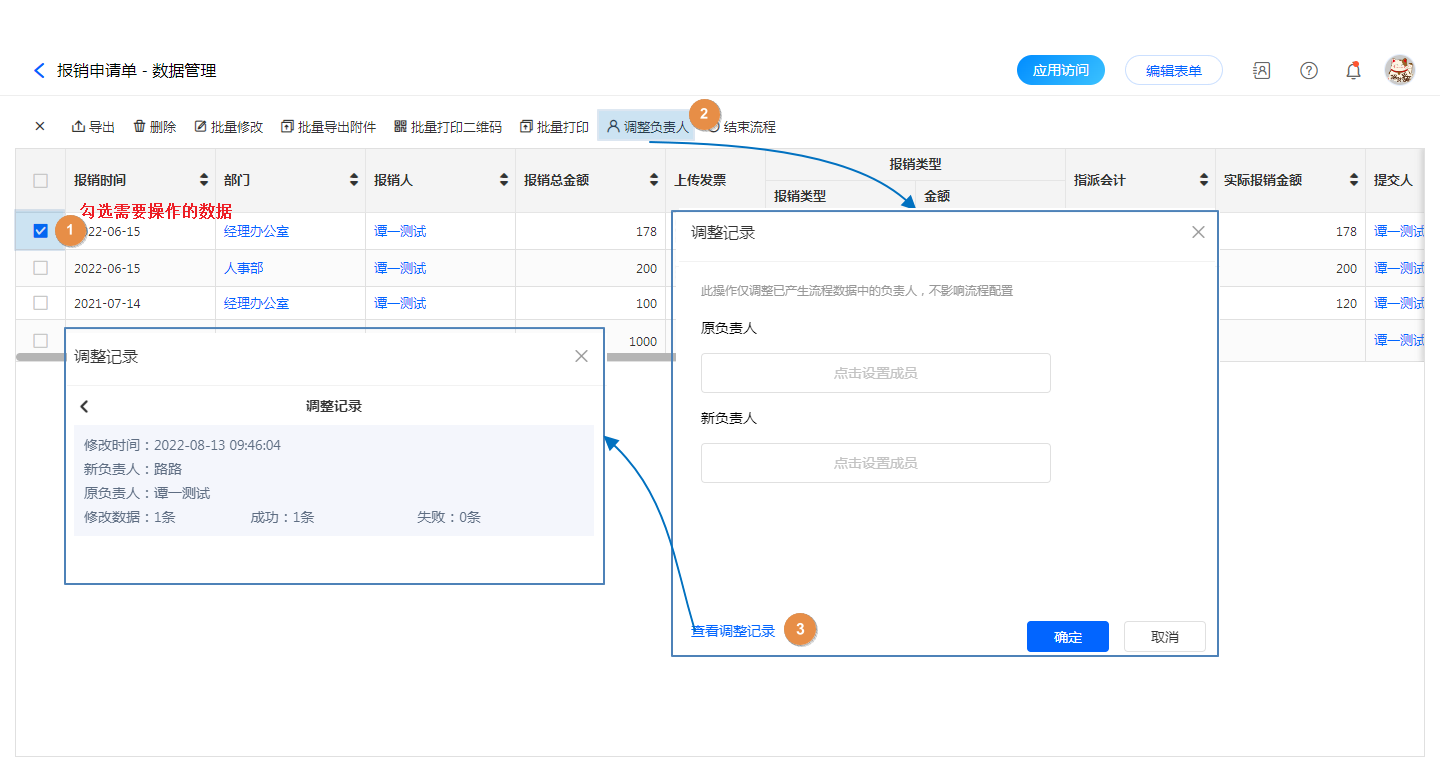The image size is (1440, 757).
Task: Click 批量修改 in the toolbar
Action: coord(229,127)
